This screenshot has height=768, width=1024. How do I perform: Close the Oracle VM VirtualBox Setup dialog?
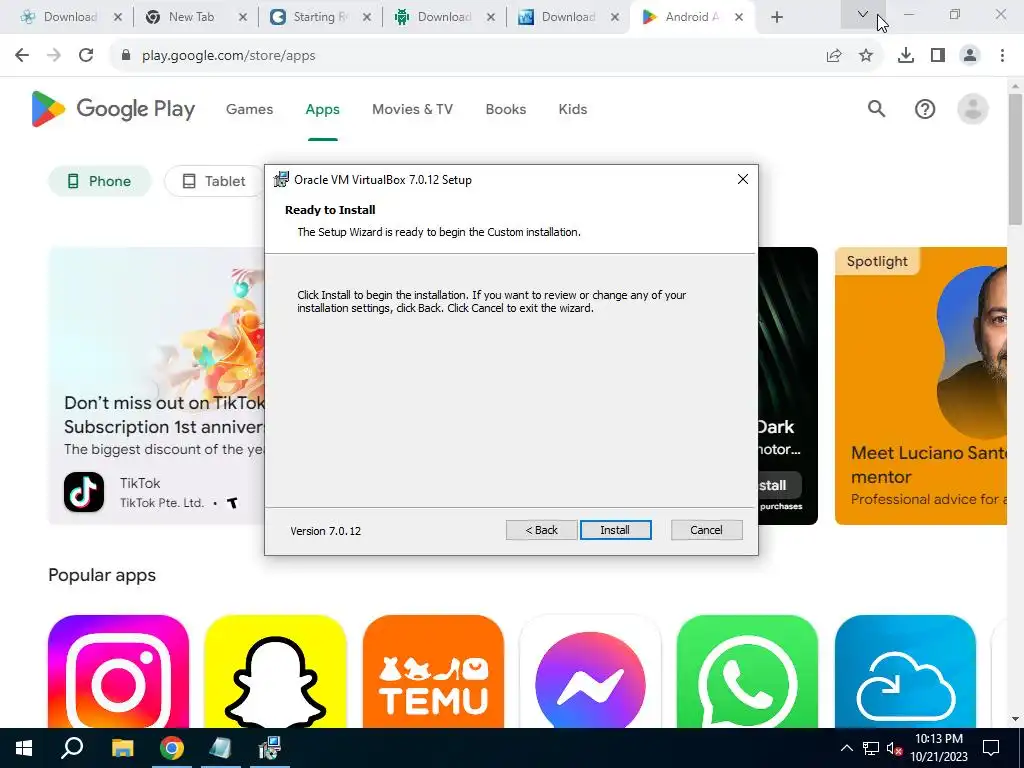[x=743, y=179]
